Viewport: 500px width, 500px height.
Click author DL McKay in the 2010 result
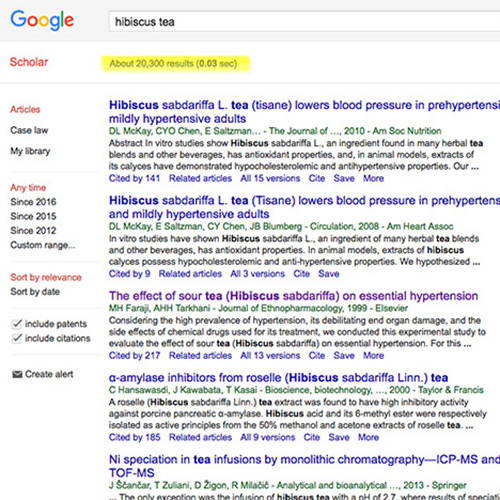coord(130,131)
